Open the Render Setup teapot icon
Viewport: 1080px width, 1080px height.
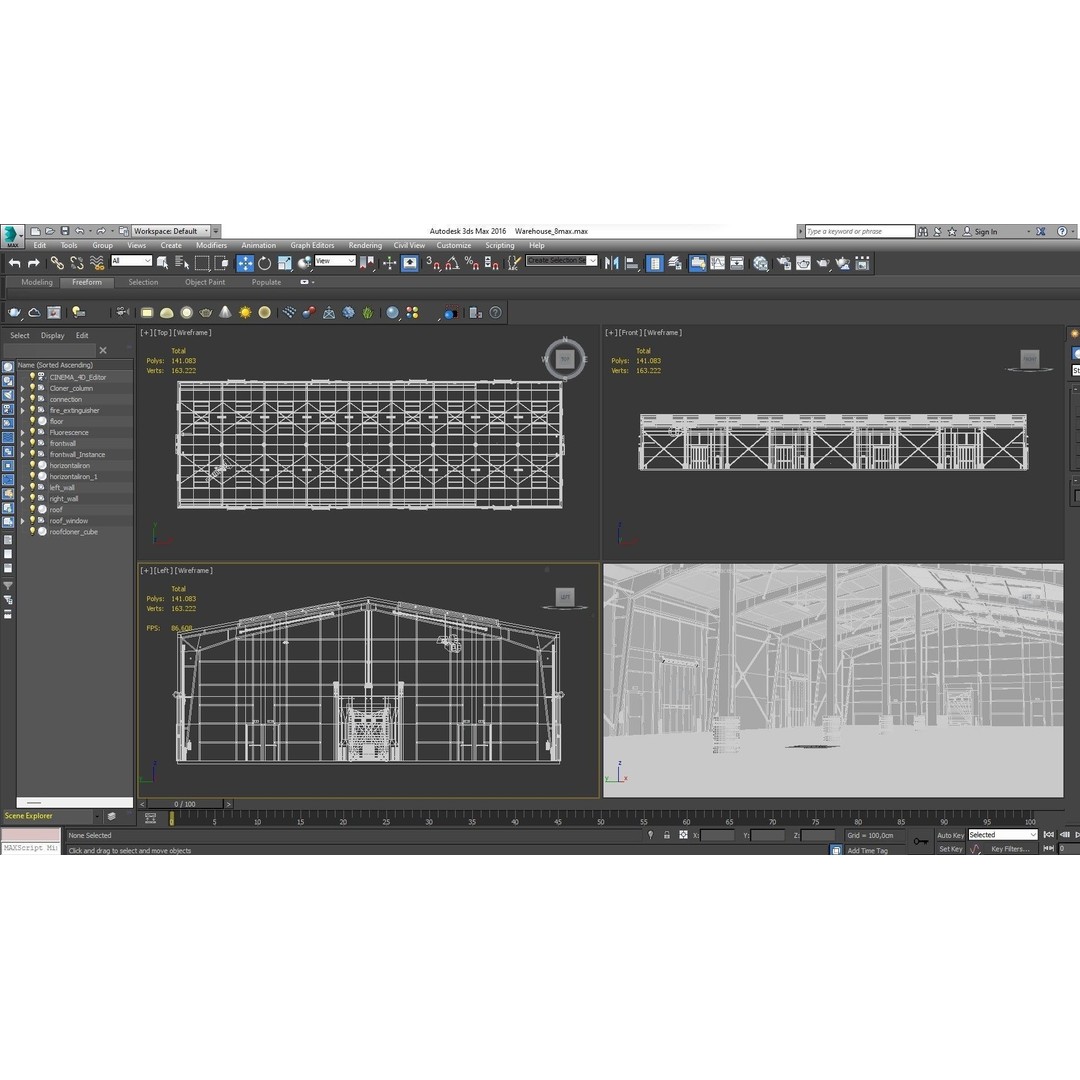point(783,263)
